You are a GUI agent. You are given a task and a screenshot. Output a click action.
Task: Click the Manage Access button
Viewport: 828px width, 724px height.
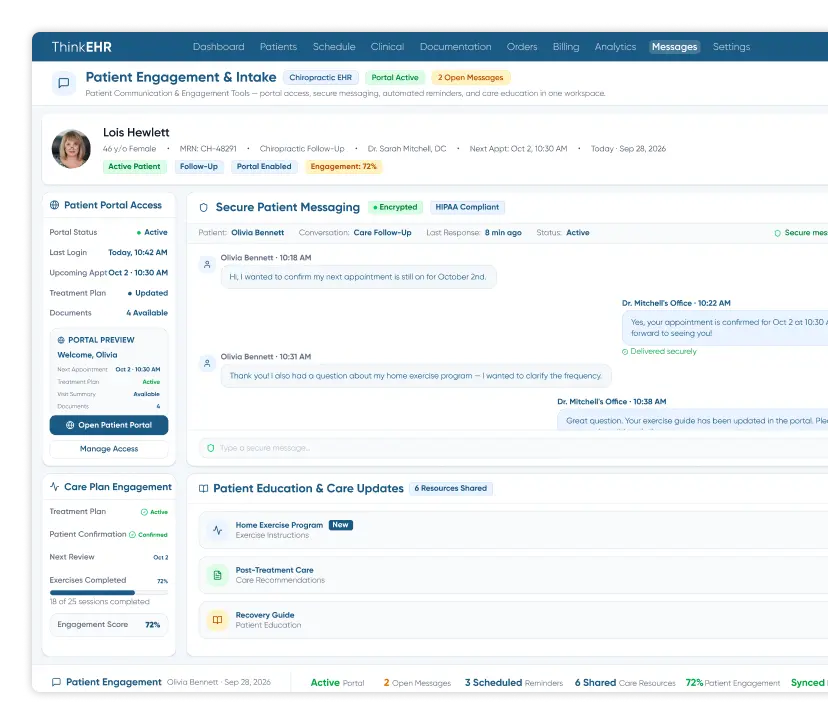109,449
